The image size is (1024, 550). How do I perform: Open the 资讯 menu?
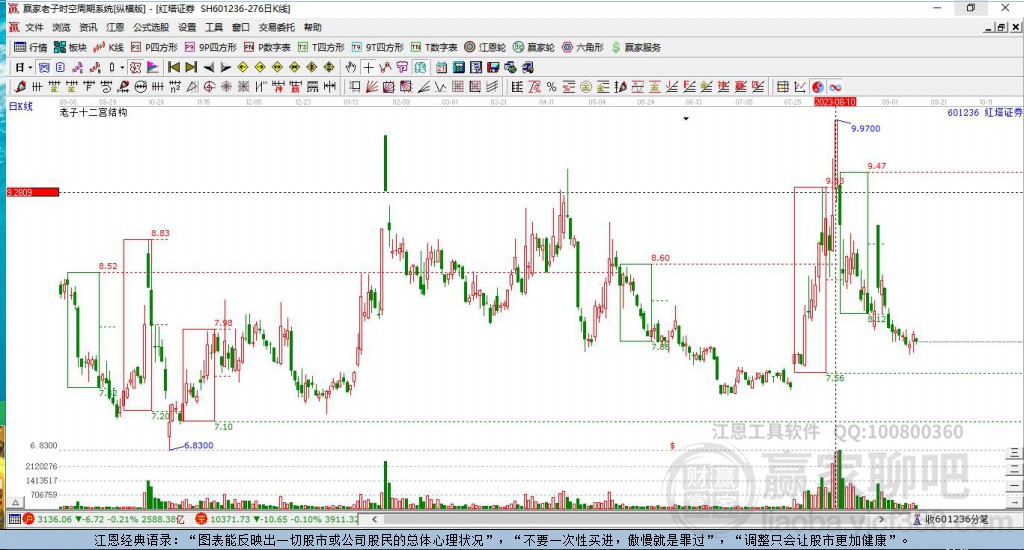88,27
